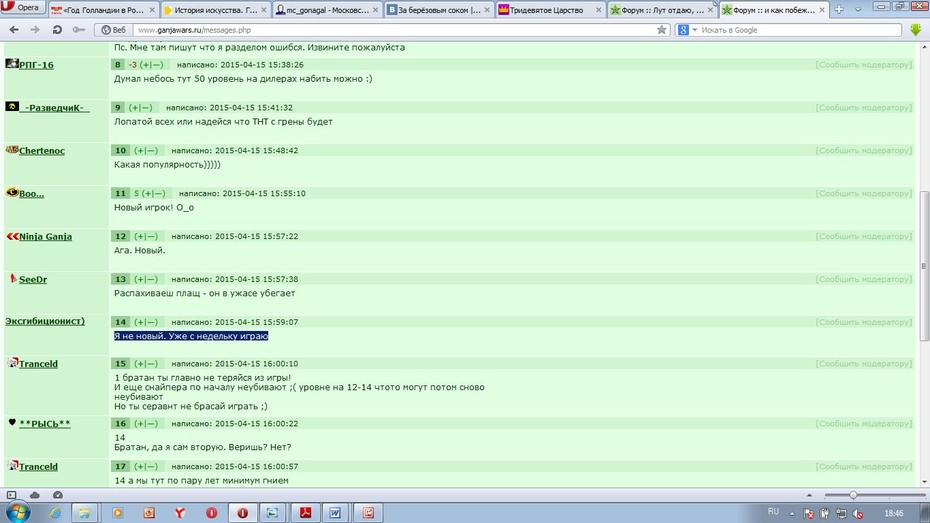Bookmark this page with the star icon
930x523 pixels.
661,30
